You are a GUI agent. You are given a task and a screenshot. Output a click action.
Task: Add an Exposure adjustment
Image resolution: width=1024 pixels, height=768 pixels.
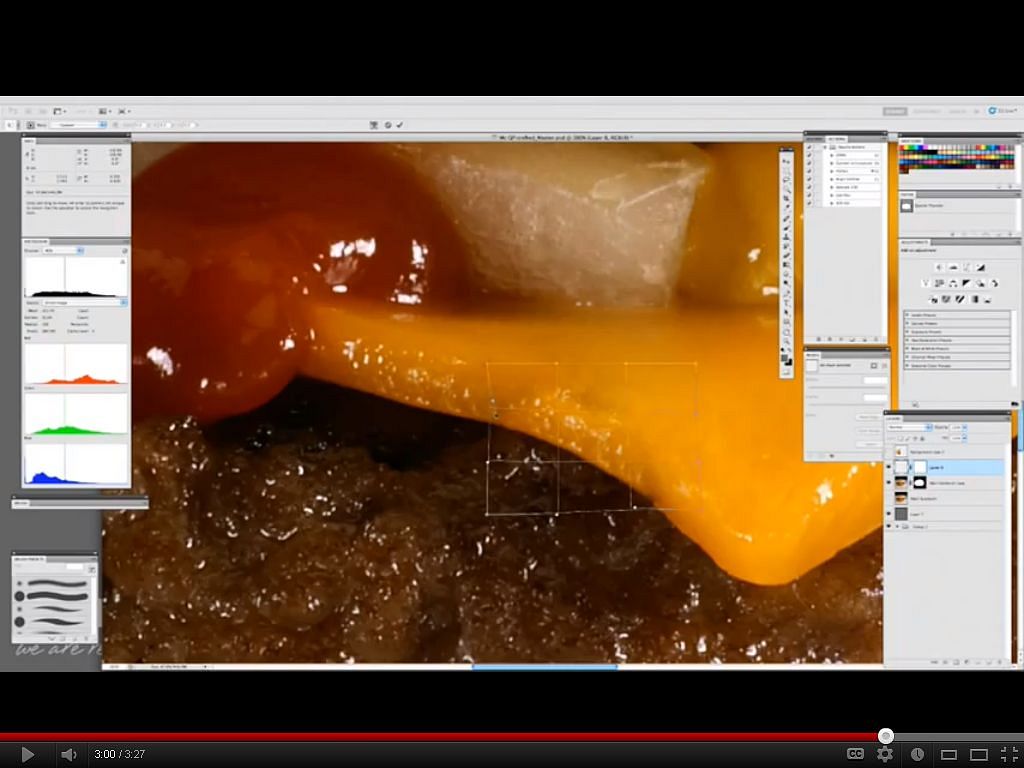tap(980, 267)
